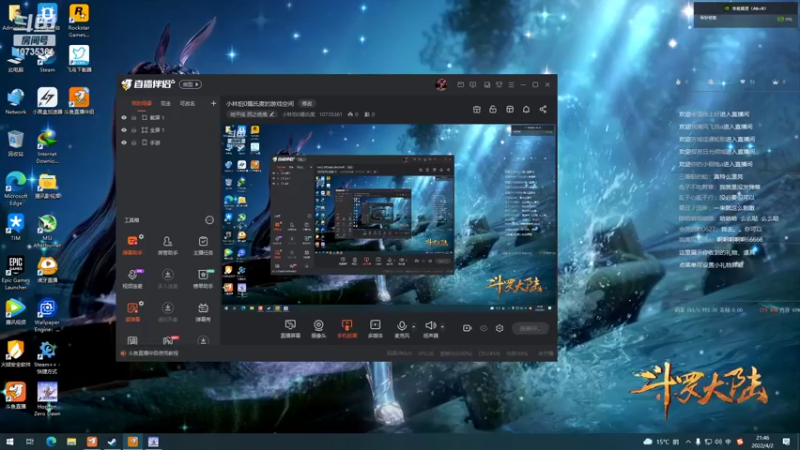Switch to 我的场景 tab

(141, 104)
